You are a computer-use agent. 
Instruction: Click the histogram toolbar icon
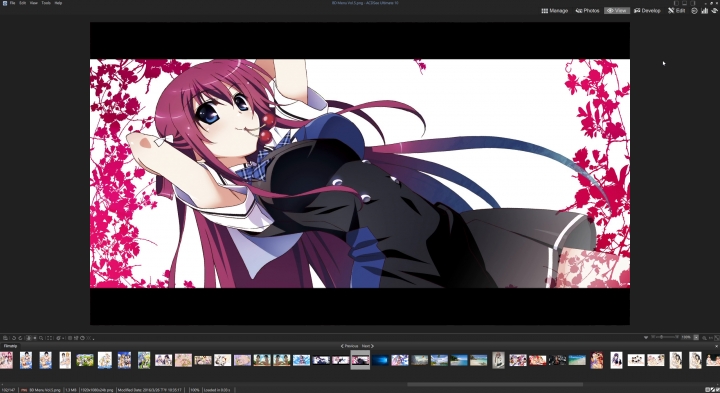pyautogui.click(x=76, y=338)
